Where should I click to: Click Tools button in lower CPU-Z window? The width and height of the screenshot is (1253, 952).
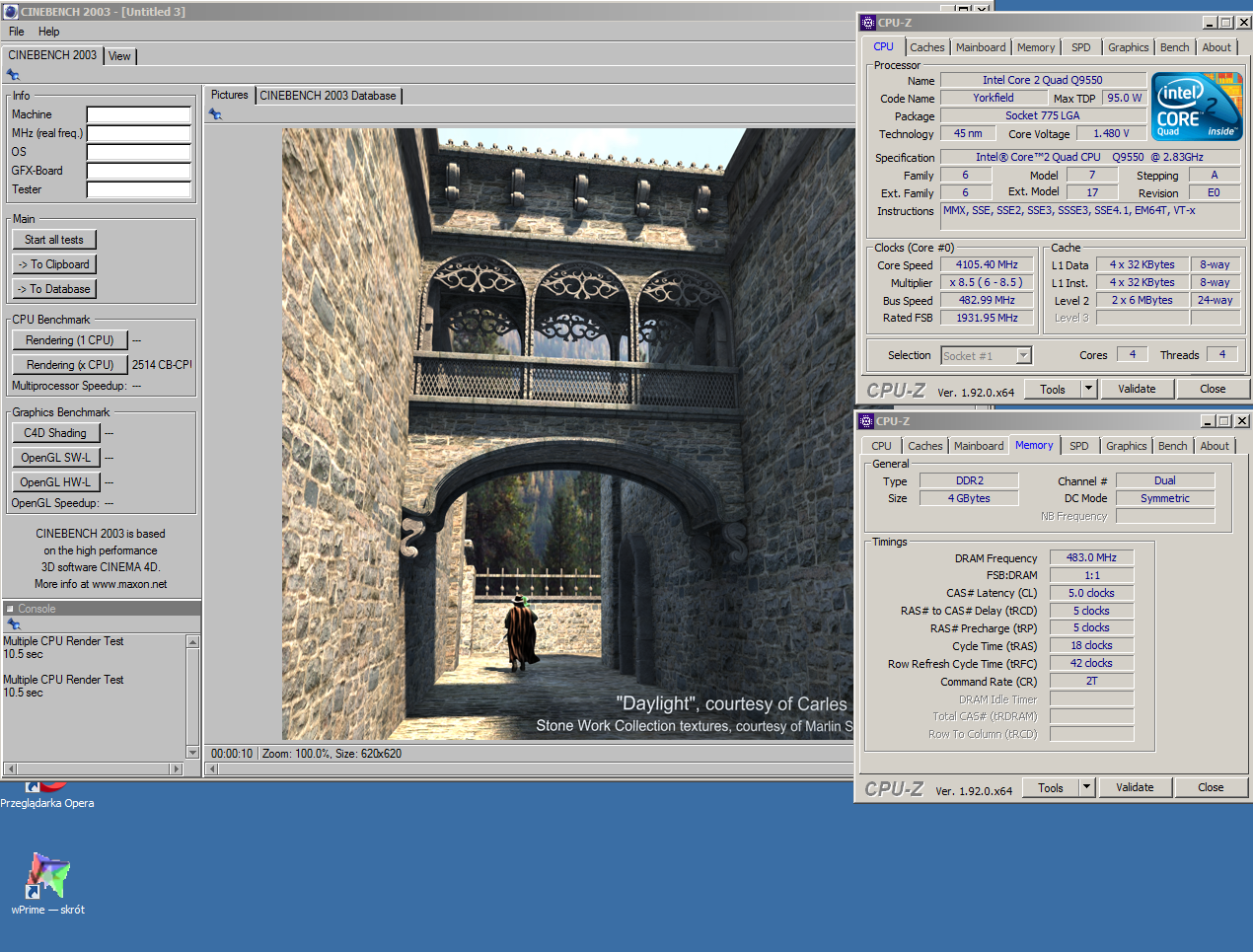(1051, 787)
